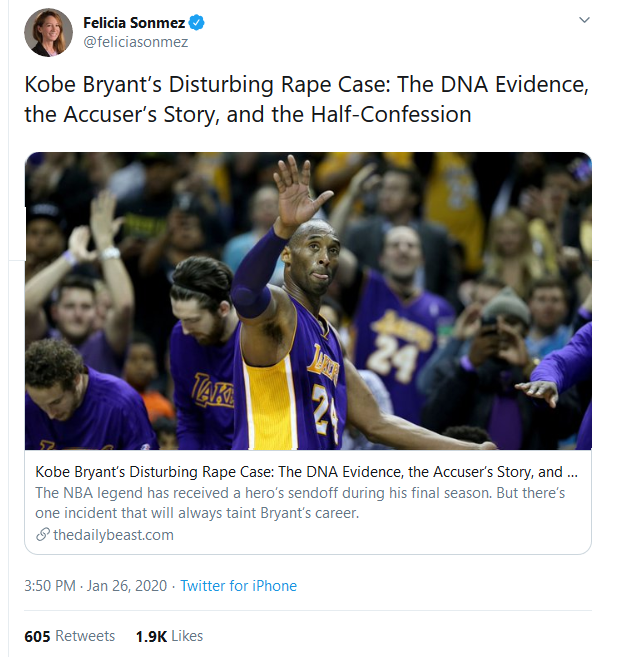The image size is (625, 657).
Task: Open the tweet options chevron menu
Action: tap(583, 21)
